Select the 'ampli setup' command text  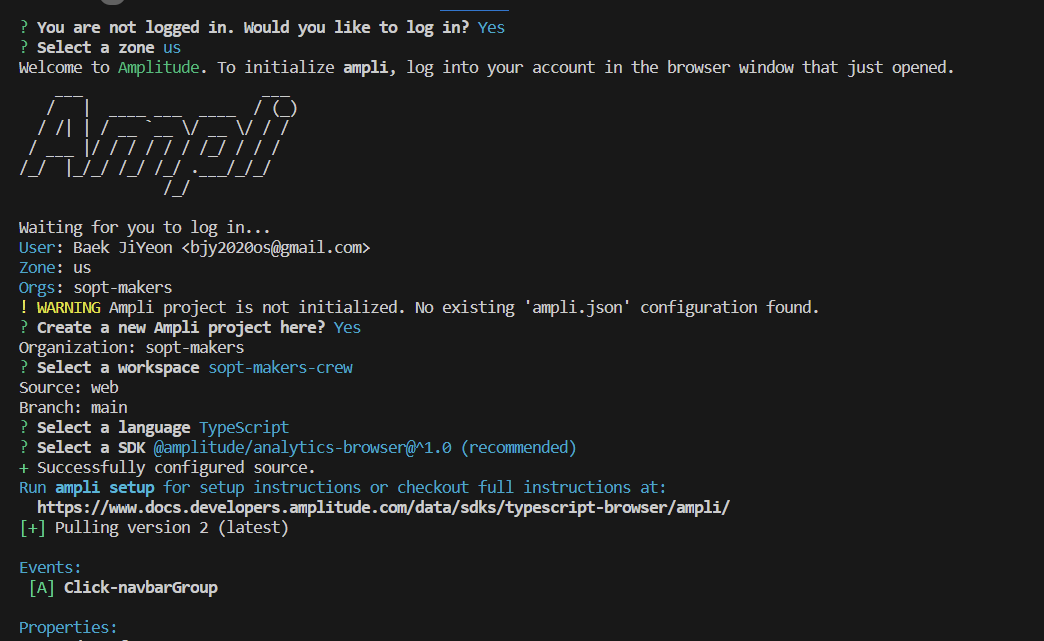pos(105,487)
